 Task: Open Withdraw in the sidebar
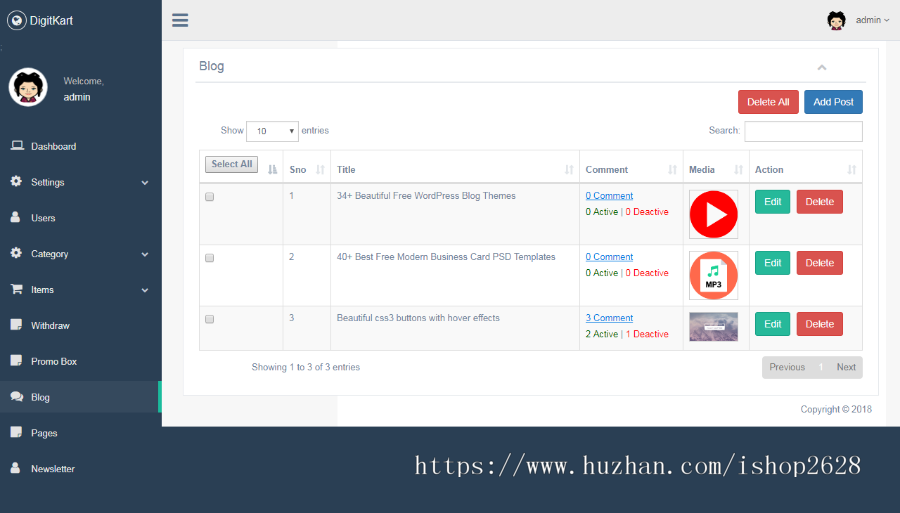click(x=50, y=325)
